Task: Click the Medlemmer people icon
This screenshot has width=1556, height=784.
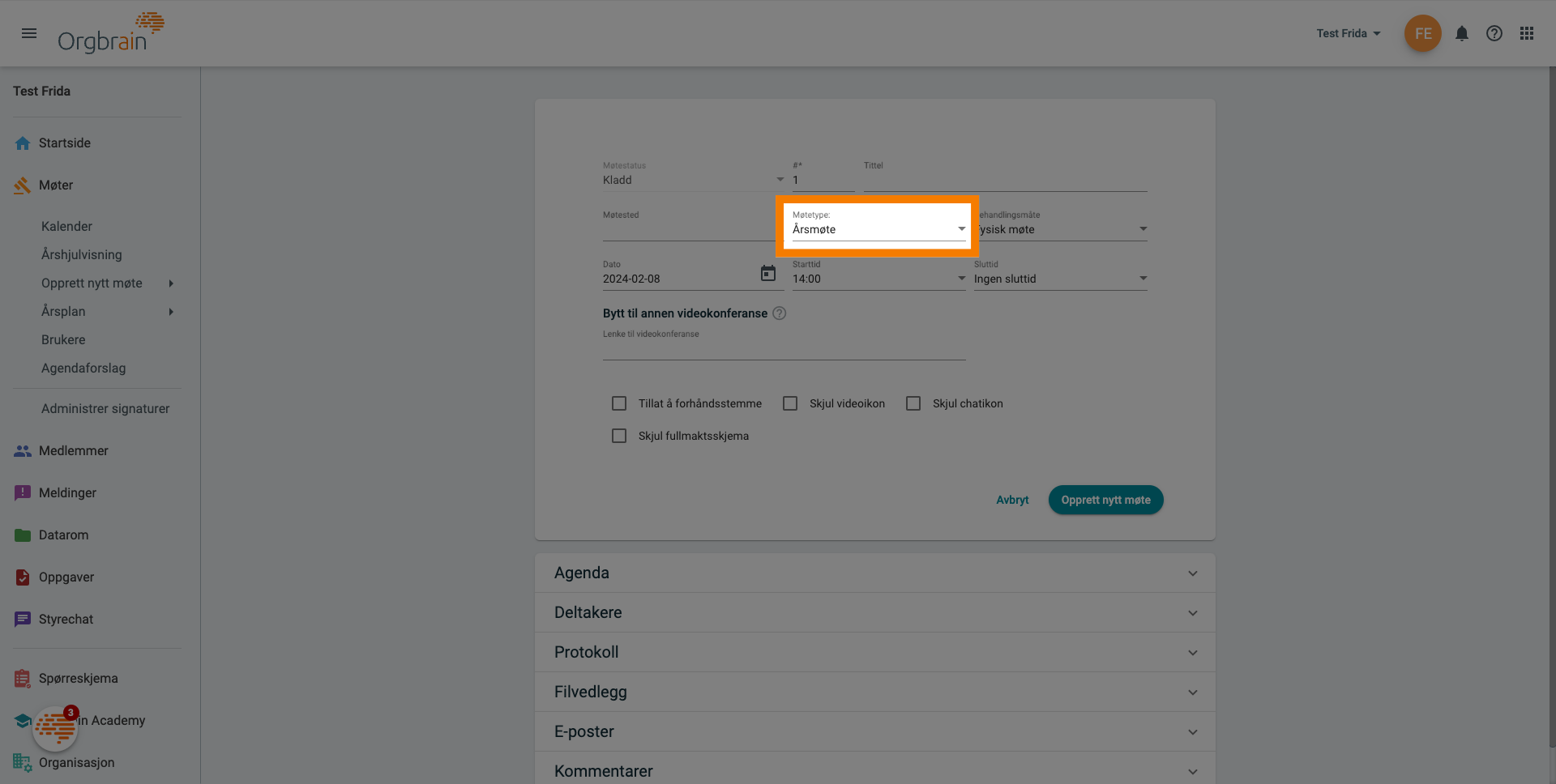Action: click(23, 451)
